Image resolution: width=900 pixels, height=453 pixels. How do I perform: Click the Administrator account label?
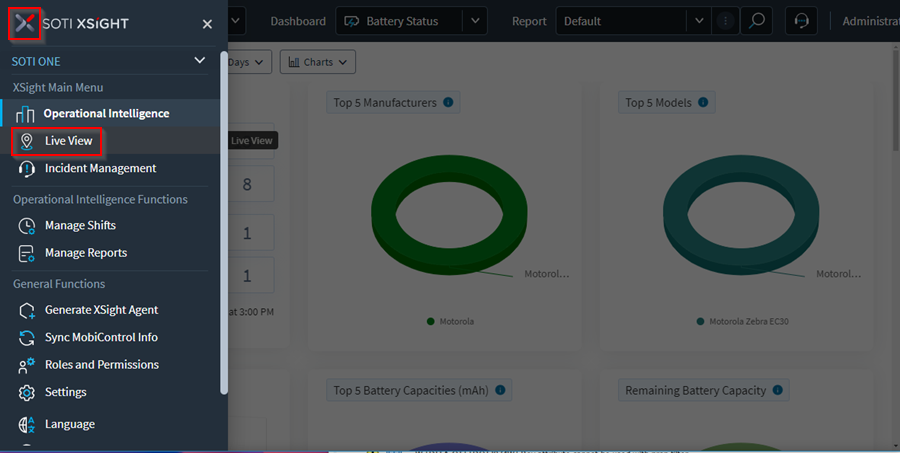pos(871,21)
